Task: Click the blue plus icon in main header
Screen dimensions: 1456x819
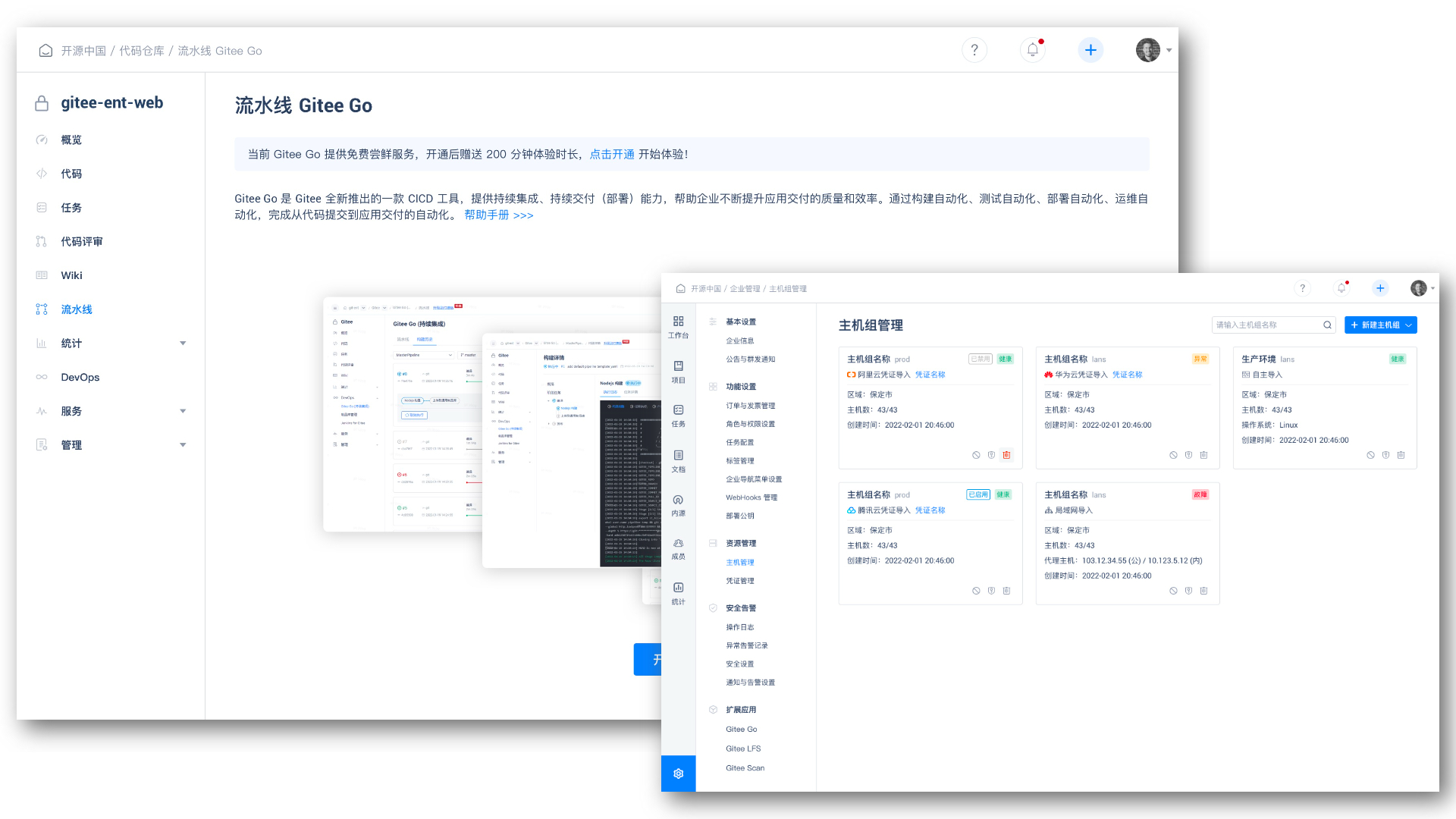Action: pos(1090,50)
